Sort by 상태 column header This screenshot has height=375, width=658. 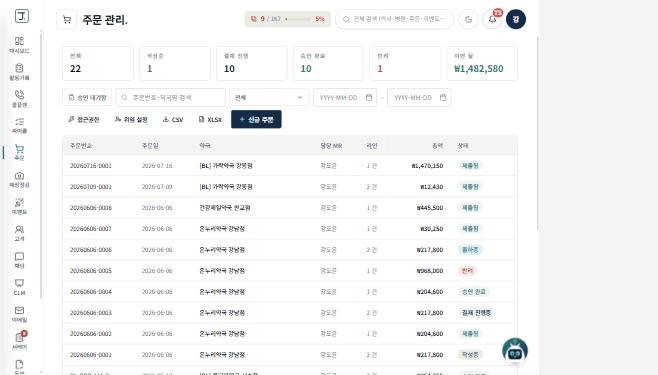[x=463, y=146]
